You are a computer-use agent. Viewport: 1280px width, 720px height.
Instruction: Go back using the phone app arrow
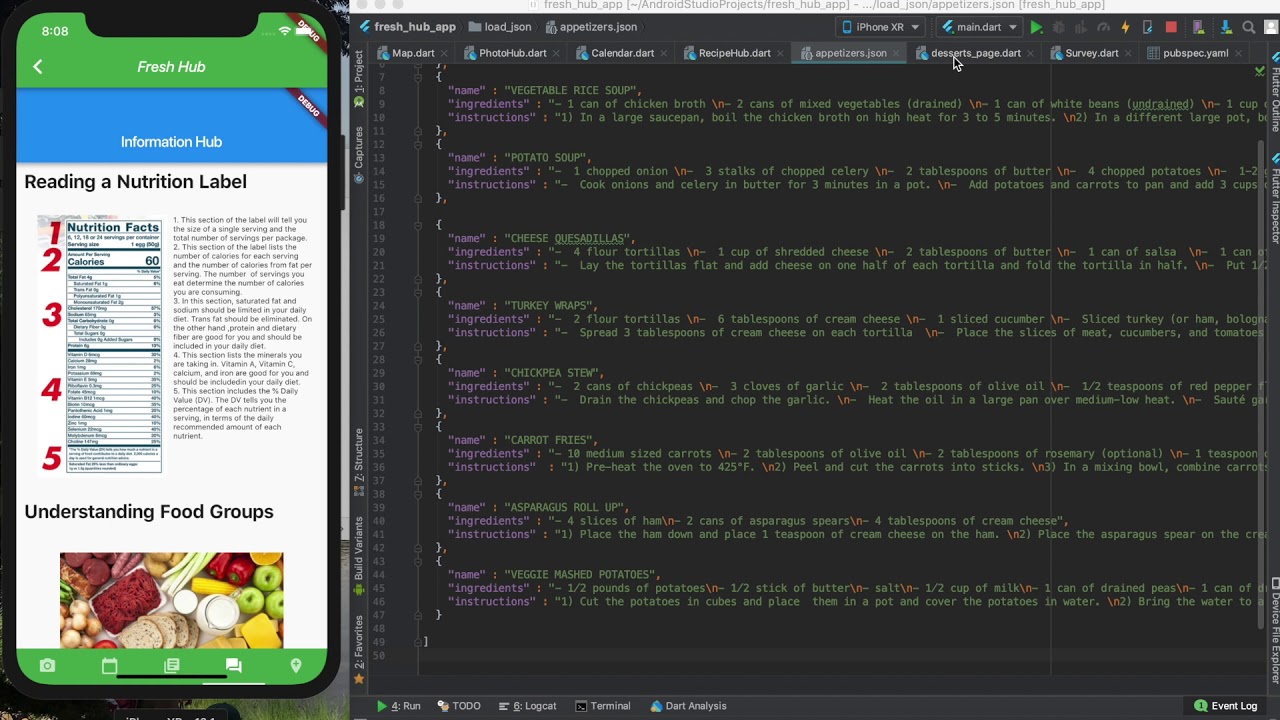(x=38, y=67)
